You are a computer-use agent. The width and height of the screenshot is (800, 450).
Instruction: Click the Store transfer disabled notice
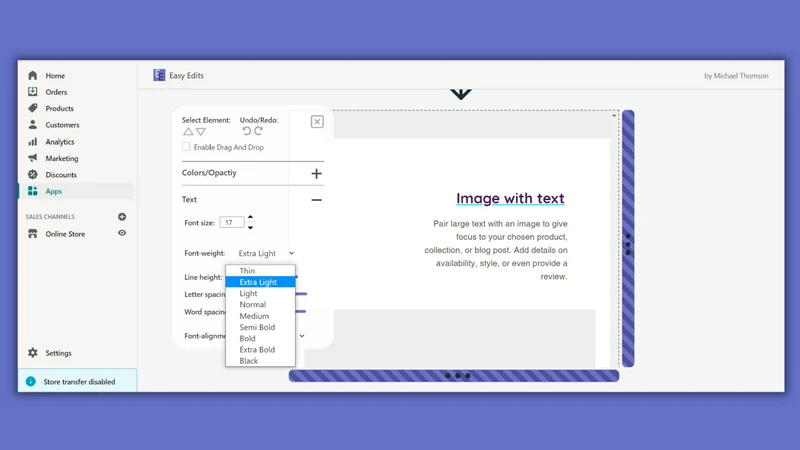coord(78,381)
